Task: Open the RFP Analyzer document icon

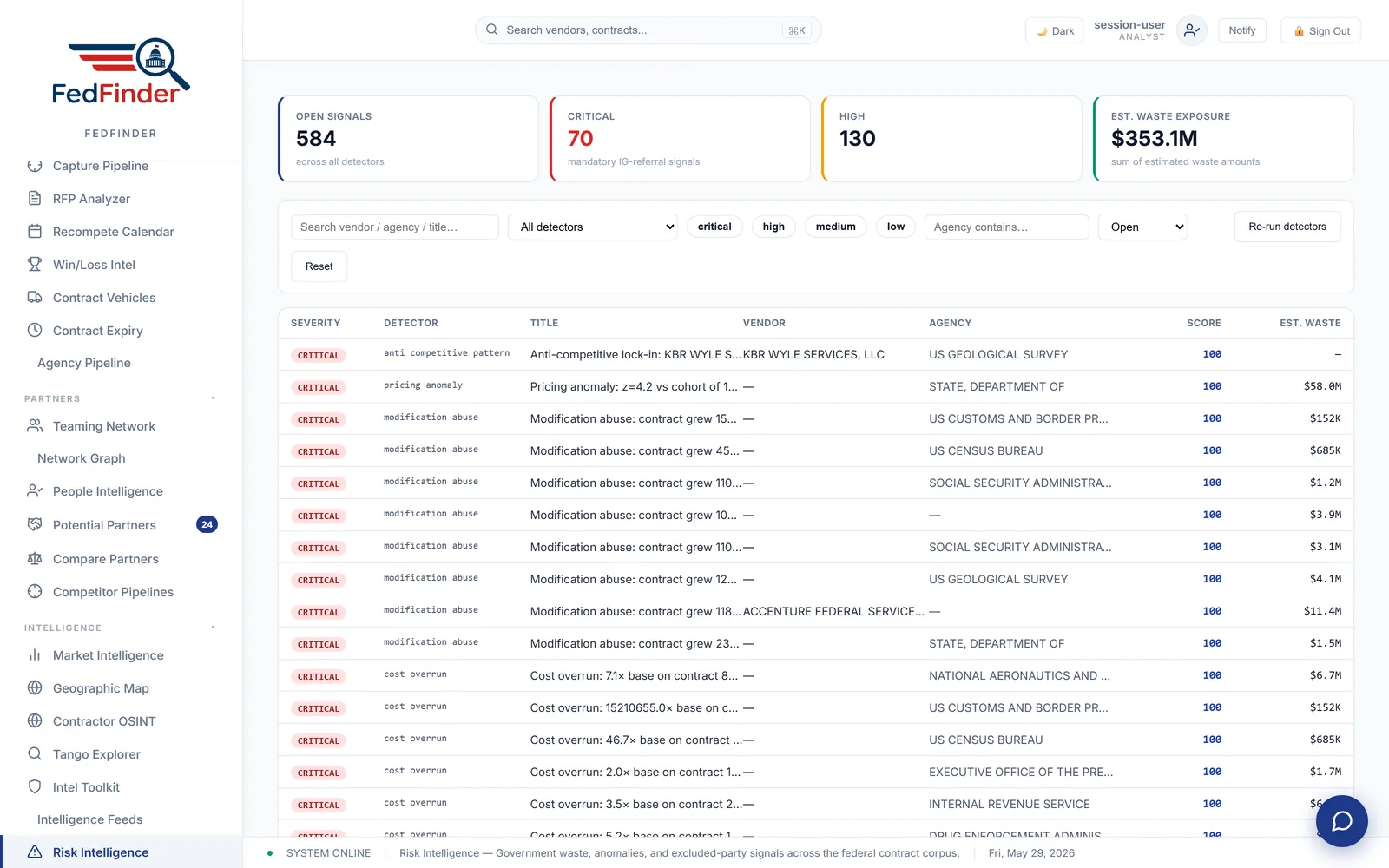Action: click(x=35, y=198)
